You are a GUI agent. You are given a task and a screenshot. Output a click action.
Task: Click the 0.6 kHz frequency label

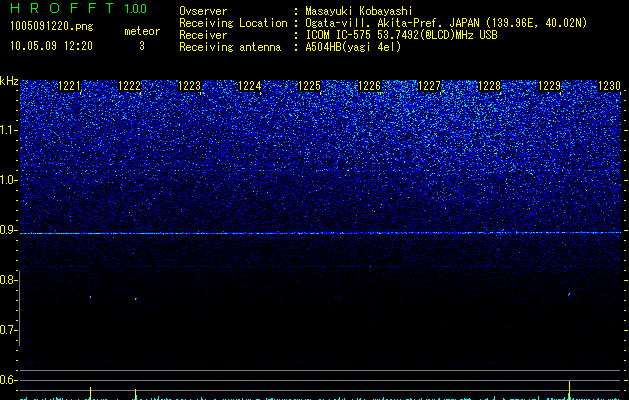(x=8, y=380)
